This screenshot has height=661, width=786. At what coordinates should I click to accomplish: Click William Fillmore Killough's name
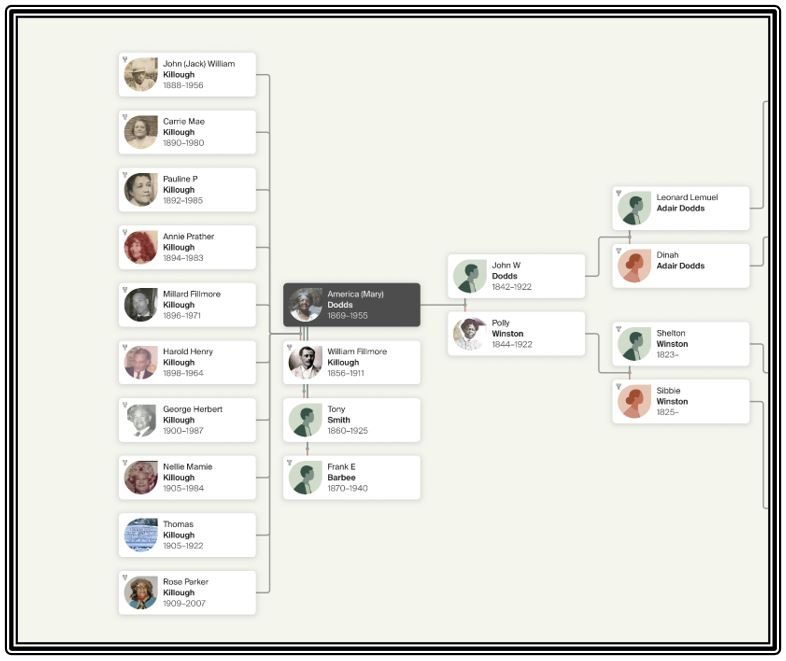pos(357,357)
